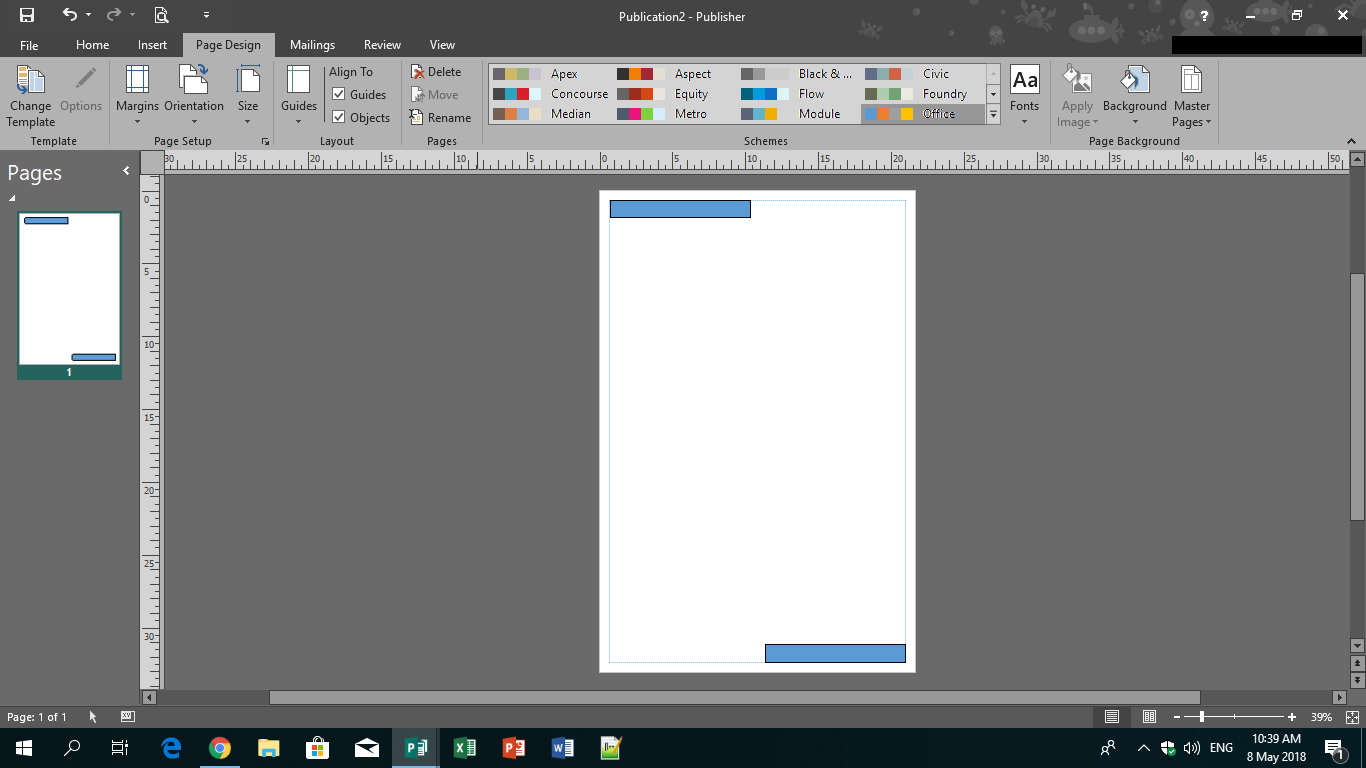
Task: Open Google Chrome from taskbar
Action: [x=220, y=748]
